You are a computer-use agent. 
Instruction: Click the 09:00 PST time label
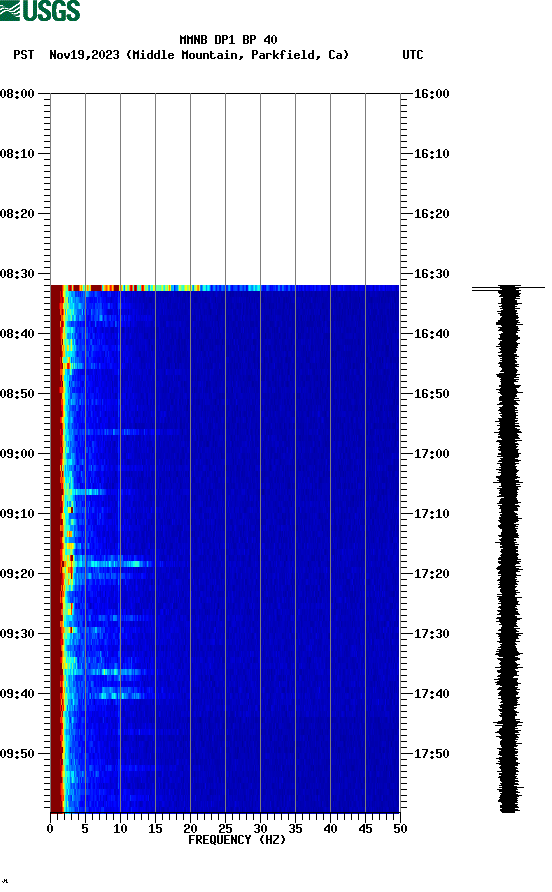(x=17, y=453)
